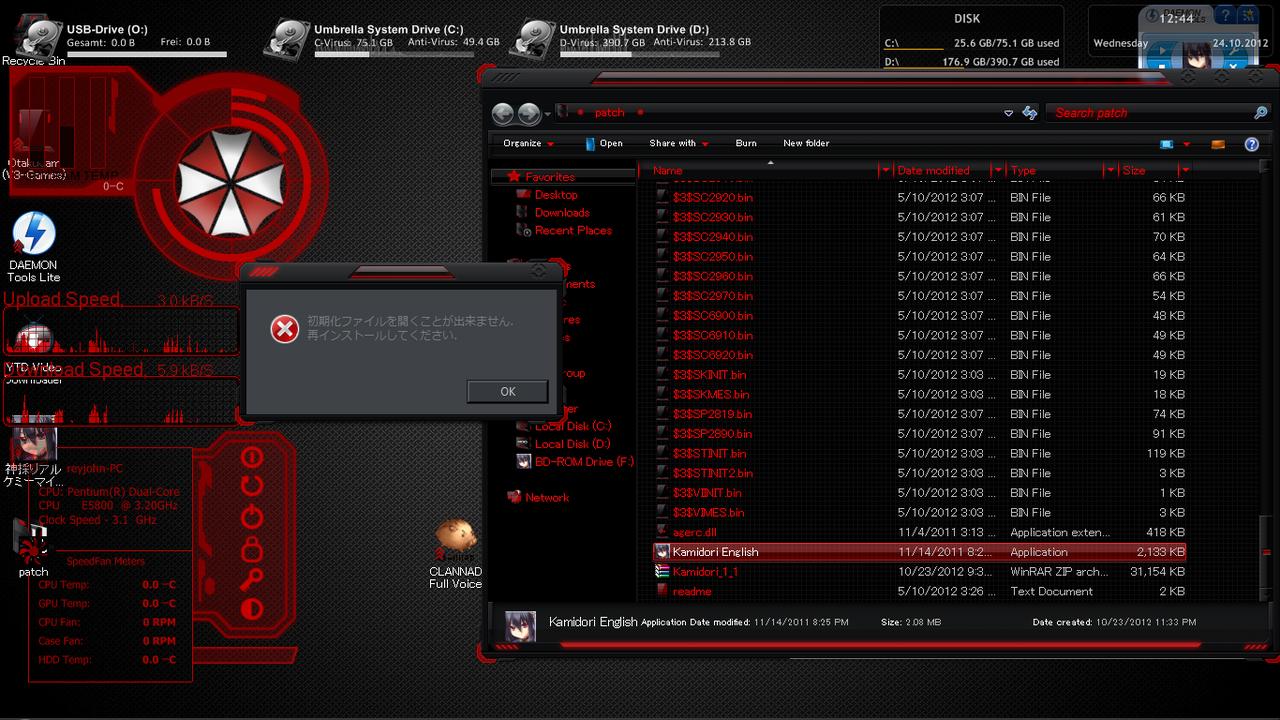
Task: Open the Name column filter dropdown arrow
Action: 884,171
